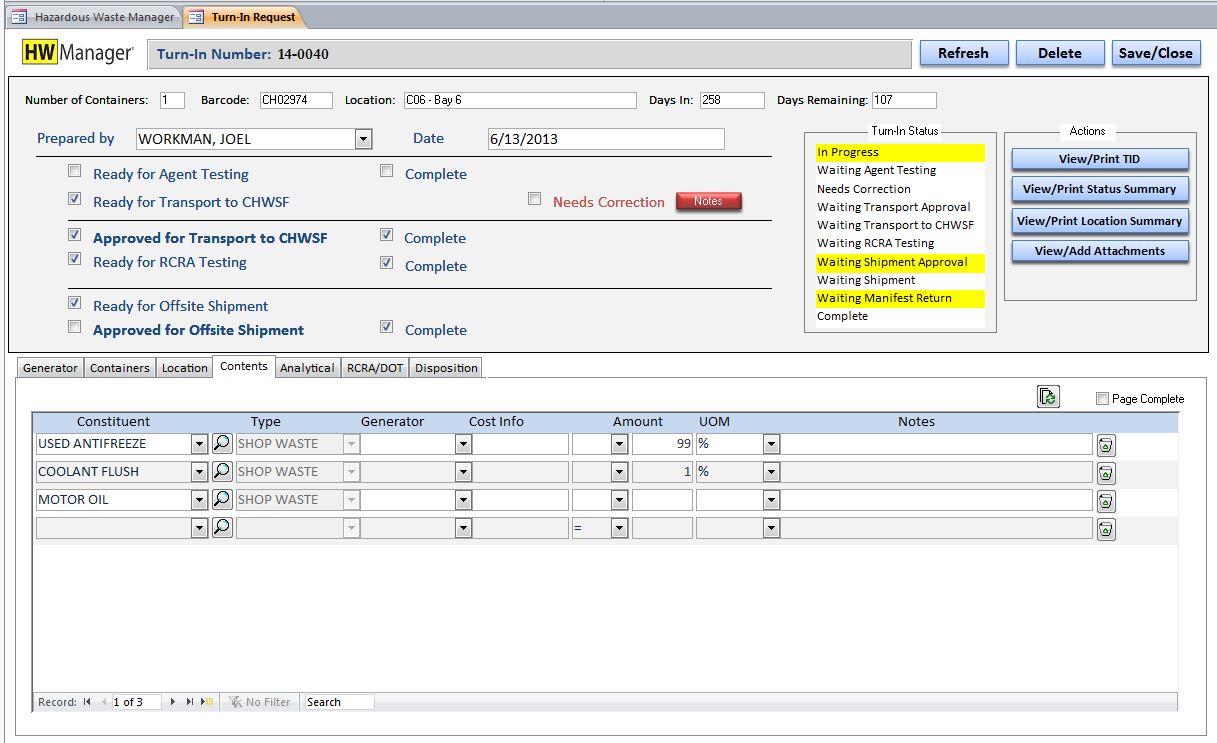This screenshot has height=743, width=1217.
Task: Uncheck Ready for Transport to CHWSF
Action: tap(74, 199)
